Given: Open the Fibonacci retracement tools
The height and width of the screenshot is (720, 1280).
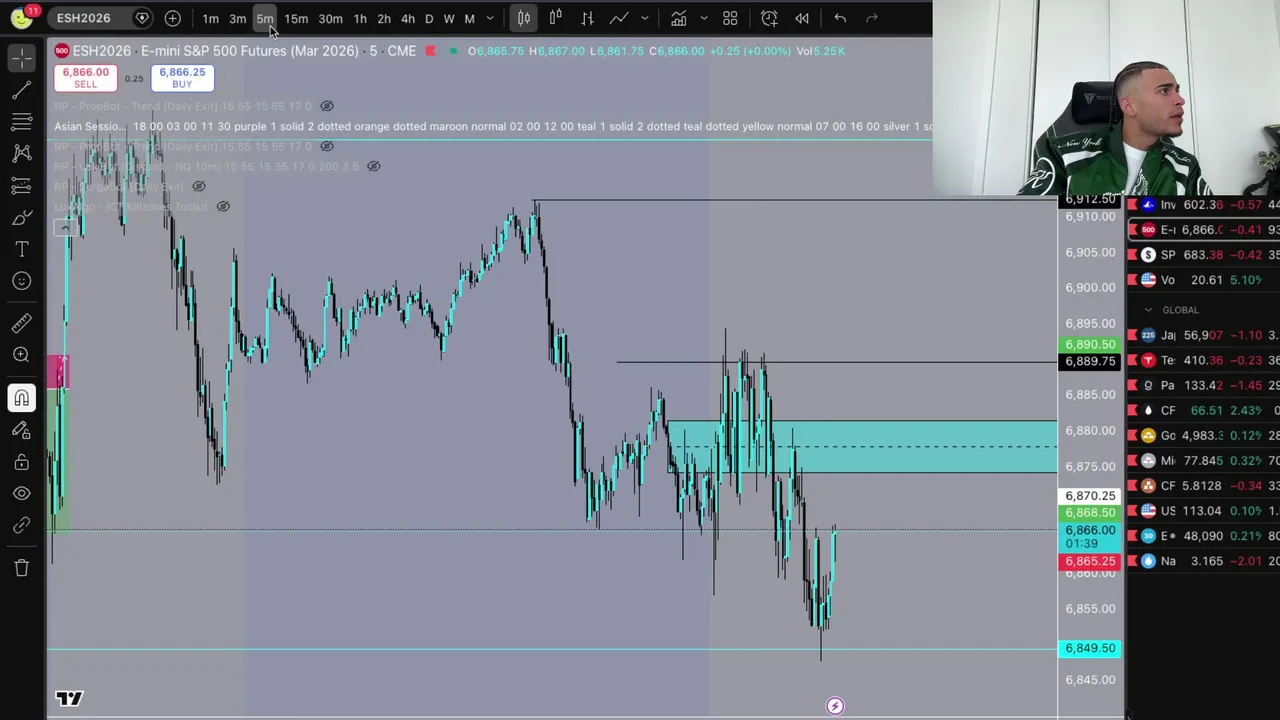Looking at the screenshot, I should (21, 122).
